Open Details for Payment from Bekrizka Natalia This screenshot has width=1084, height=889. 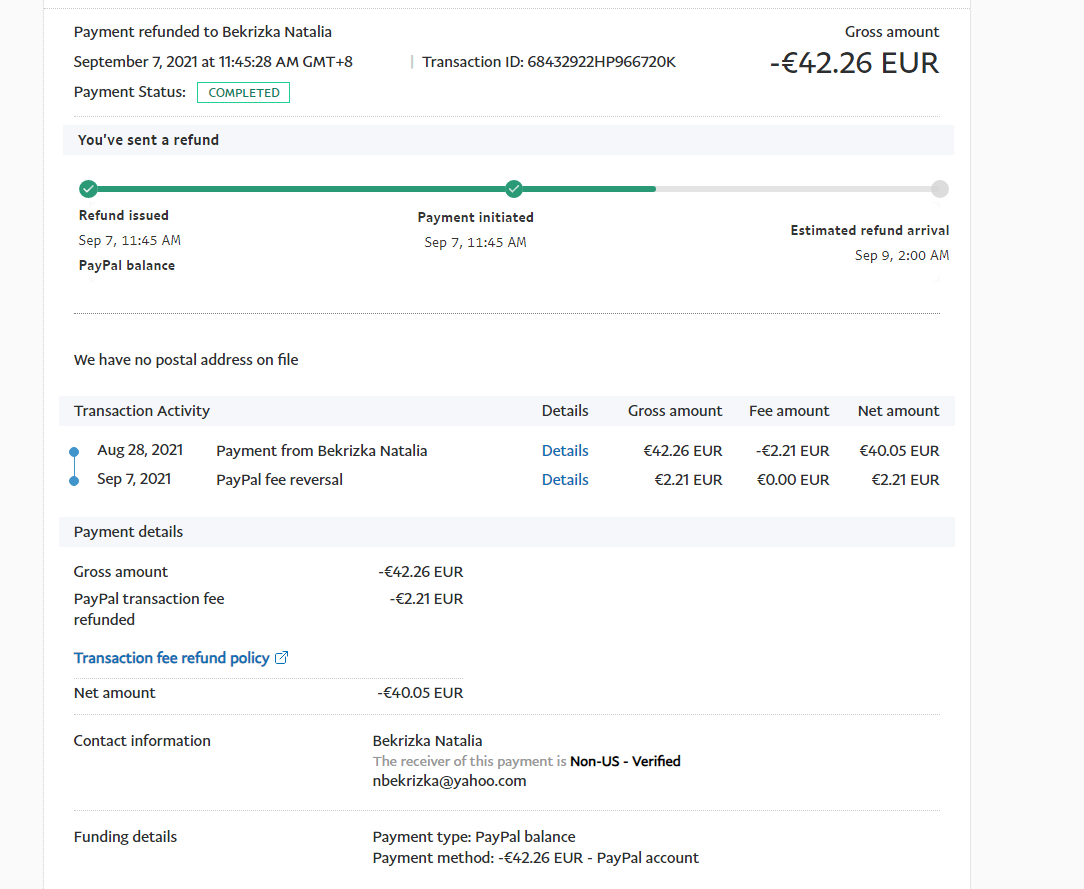coord(565,451)
